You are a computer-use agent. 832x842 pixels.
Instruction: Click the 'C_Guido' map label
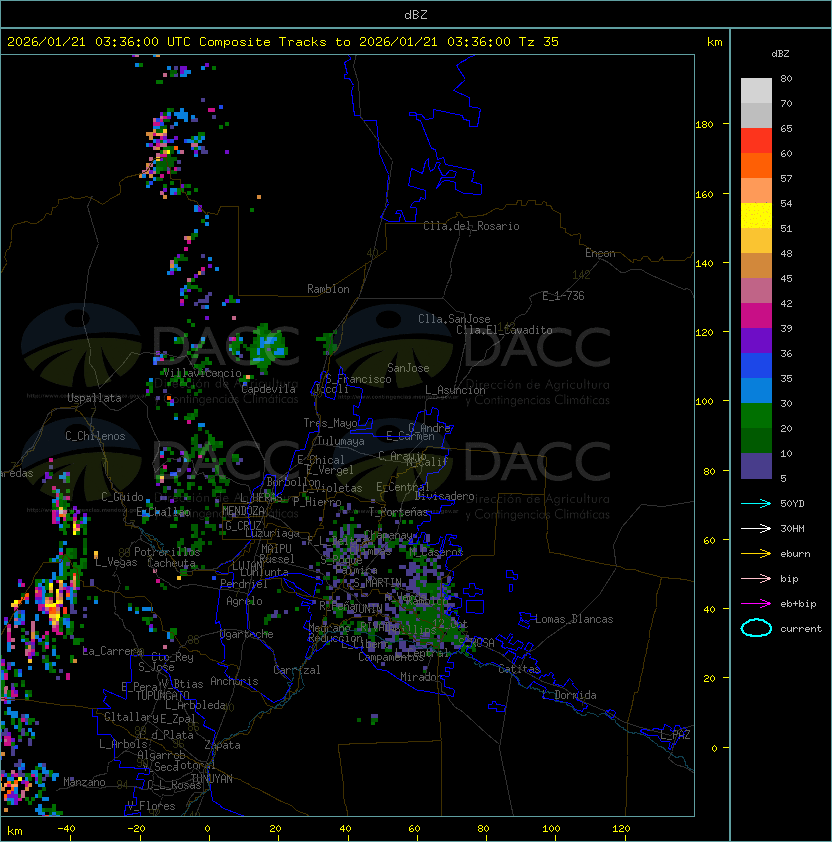(122, 497)
